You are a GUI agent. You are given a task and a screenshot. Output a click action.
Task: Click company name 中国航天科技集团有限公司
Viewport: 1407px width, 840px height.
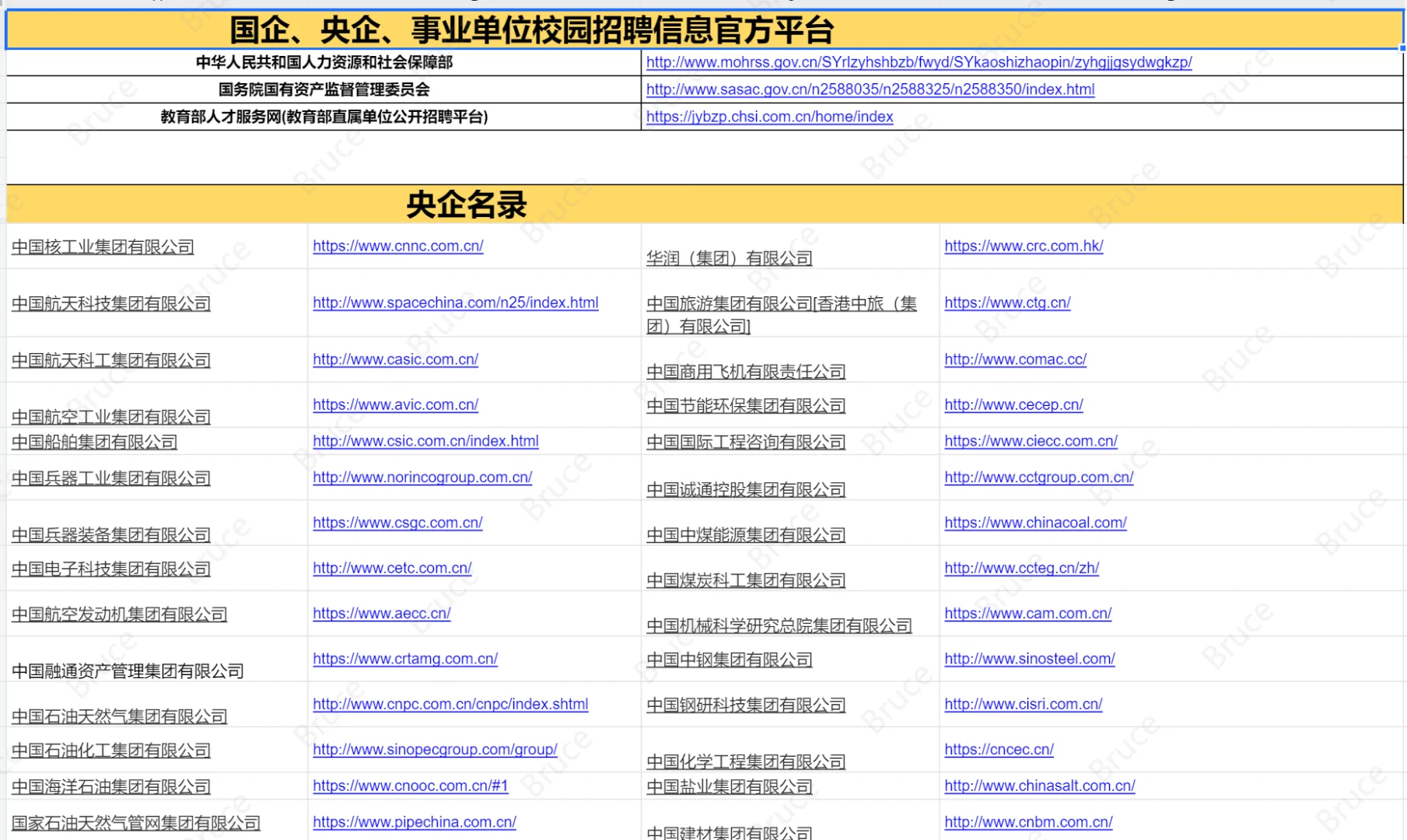point(111,304)
